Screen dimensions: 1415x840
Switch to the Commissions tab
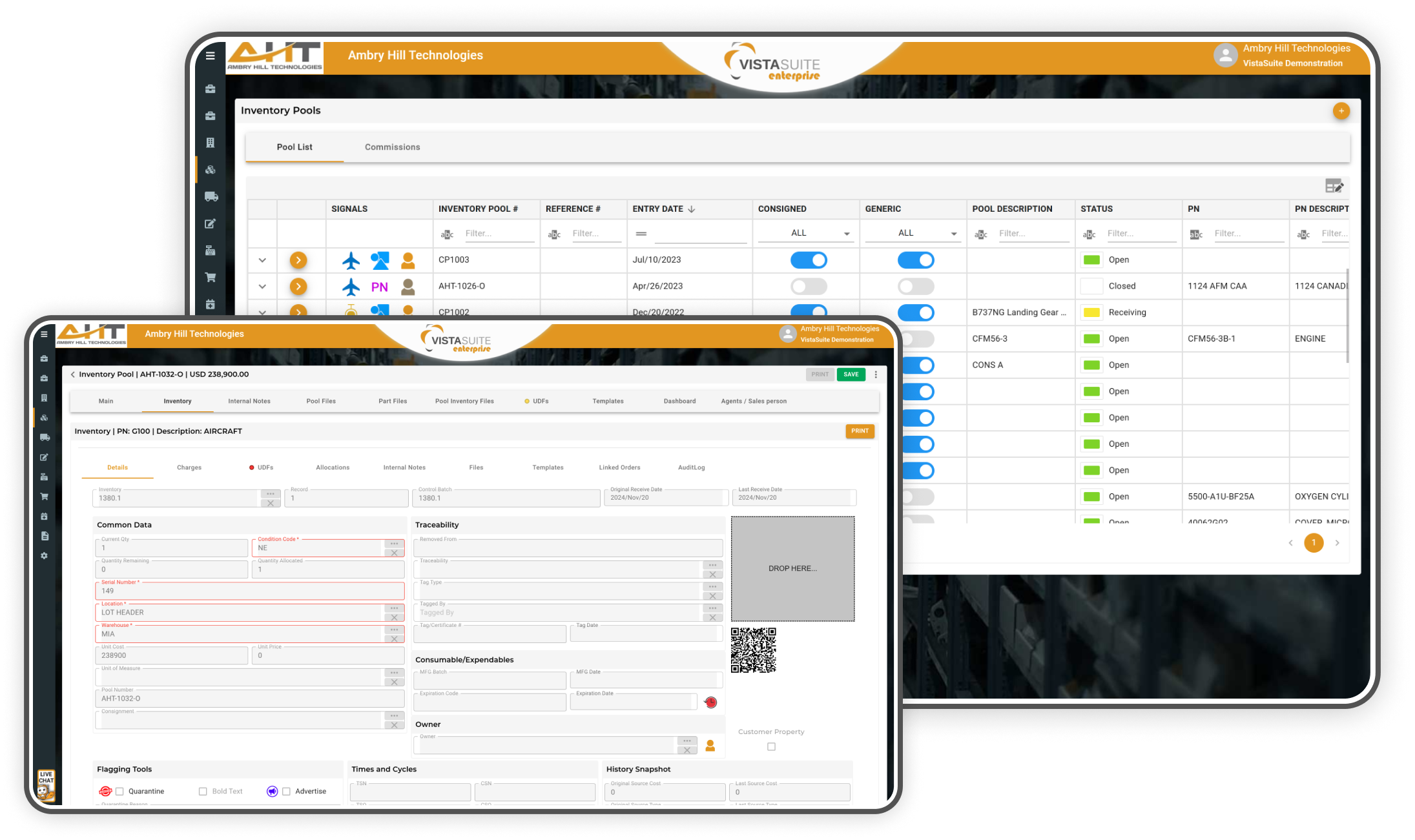[x=392, y=147]
